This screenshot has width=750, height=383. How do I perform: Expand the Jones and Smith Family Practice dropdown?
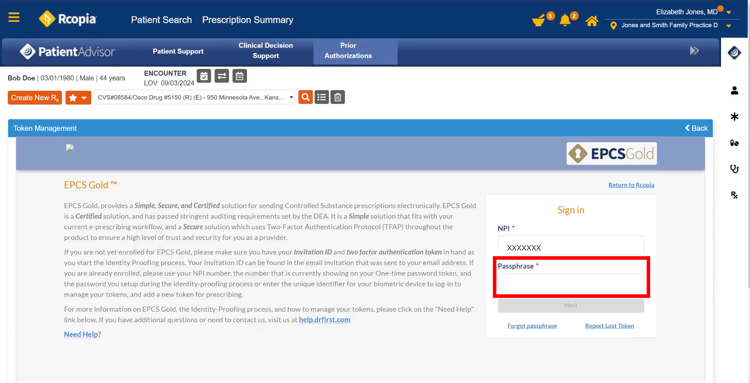728,26
